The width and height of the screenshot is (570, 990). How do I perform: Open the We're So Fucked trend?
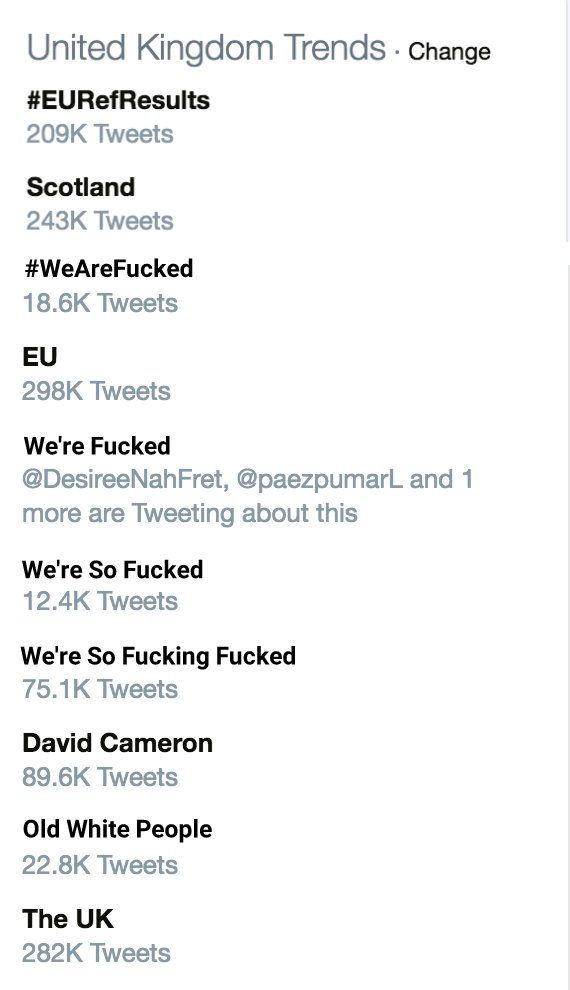[x=112, y=570]
